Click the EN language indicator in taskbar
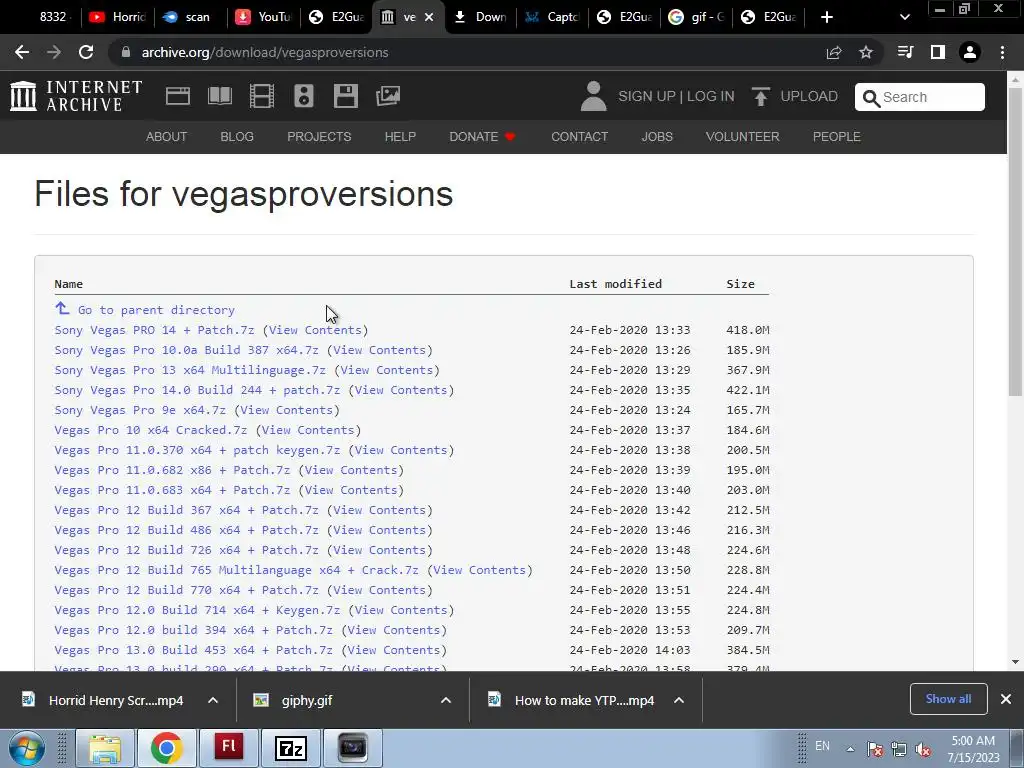This screenshot has height=768, width=1024. click(x=822, y=746)
